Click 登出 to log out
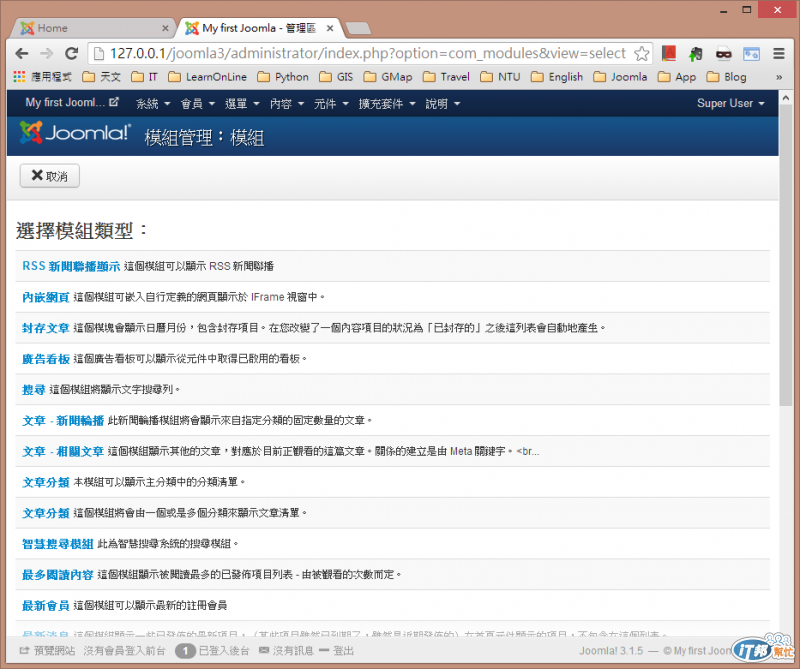800x669 pixels. [337, 651]
